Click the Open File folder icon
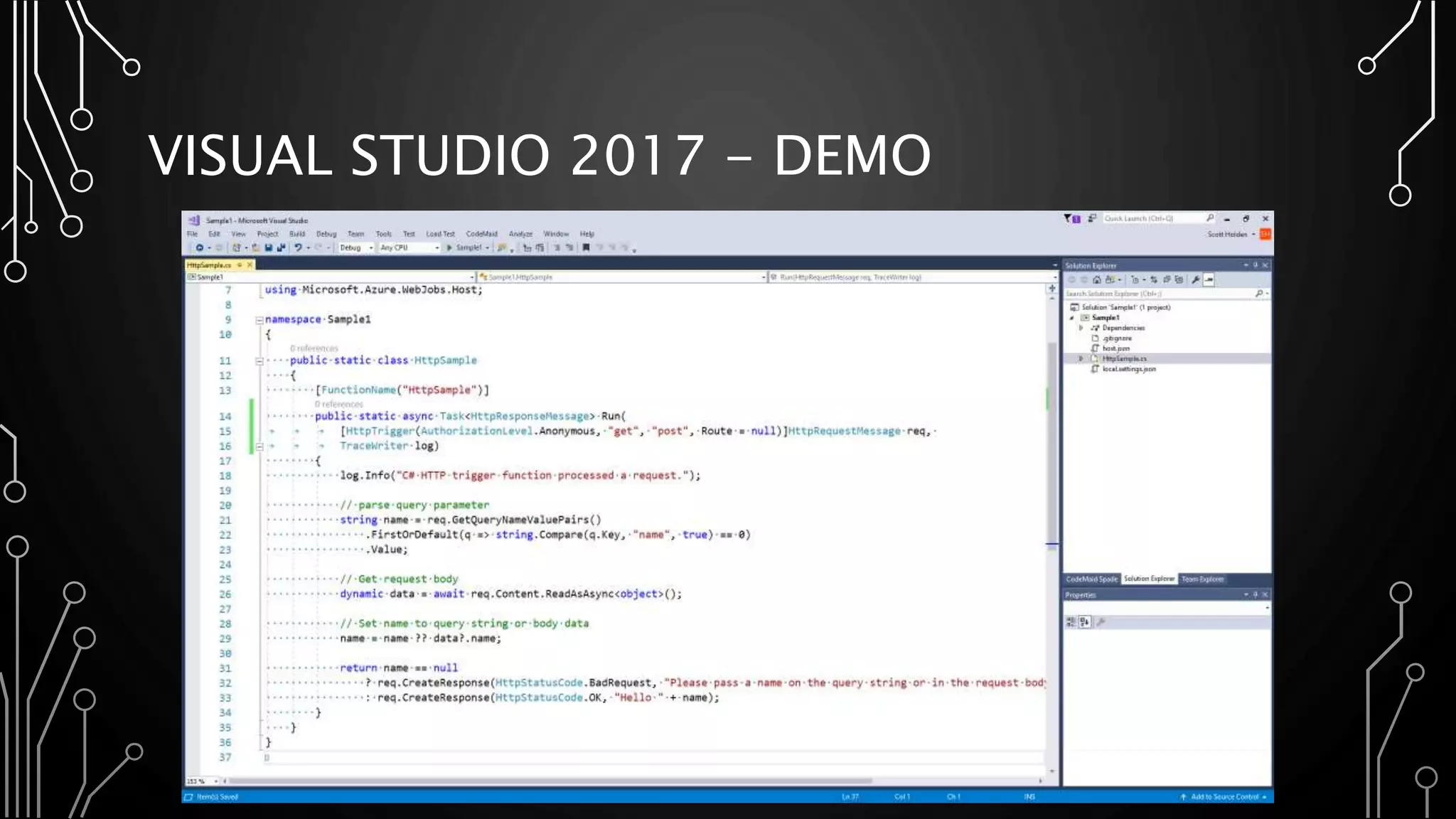The height and width of the screenshot is (819, 1456). point(256,247)
